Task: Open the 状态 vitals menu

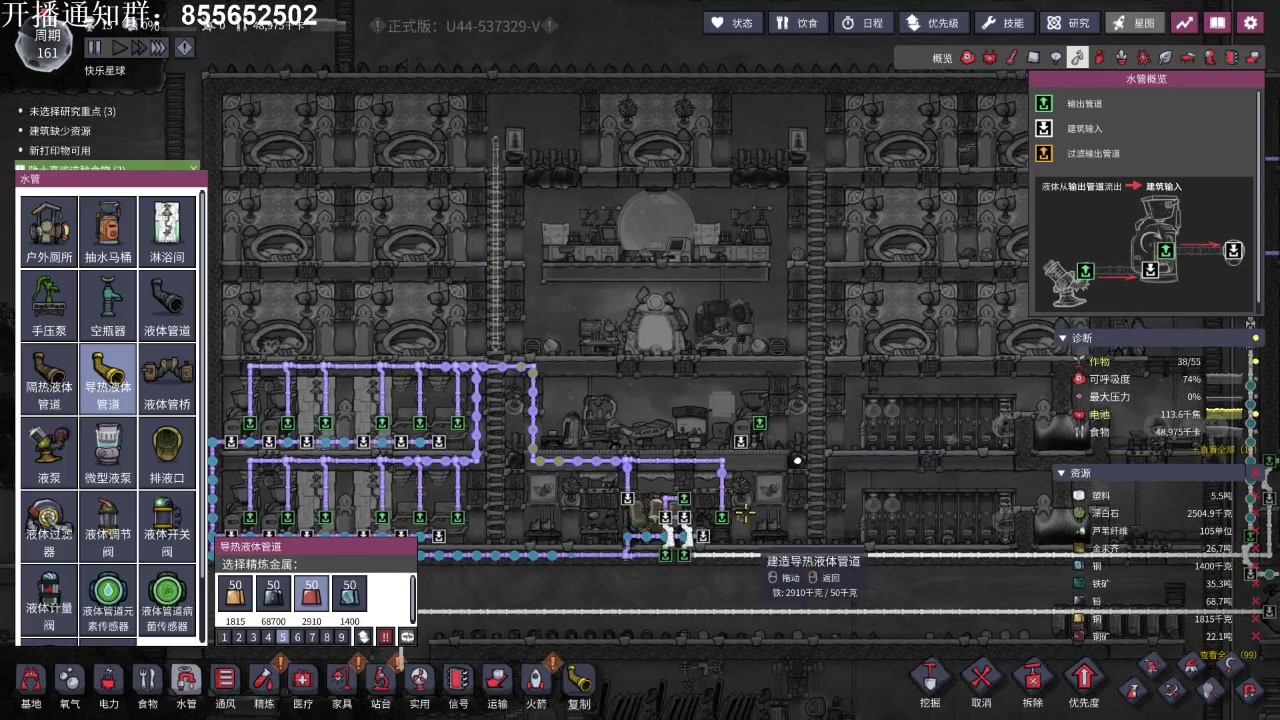Action: 732,22
